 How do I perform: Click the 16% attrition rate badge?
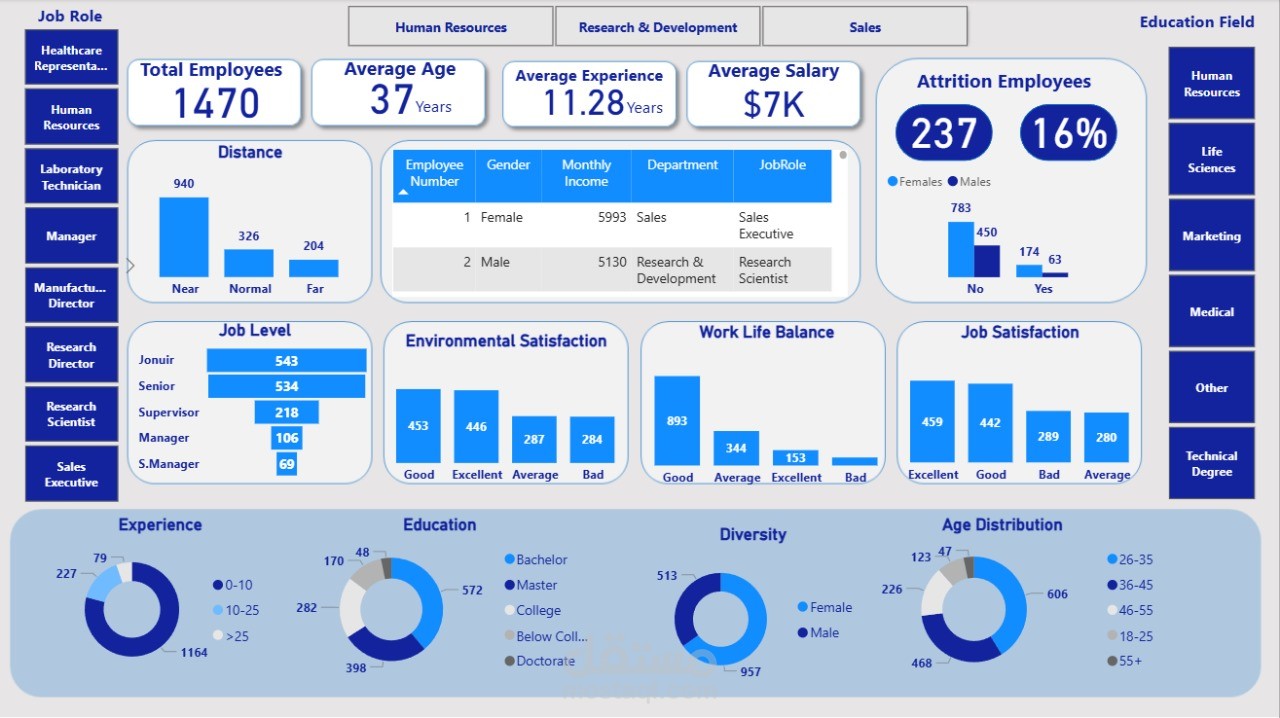[x=1069, y=133]
